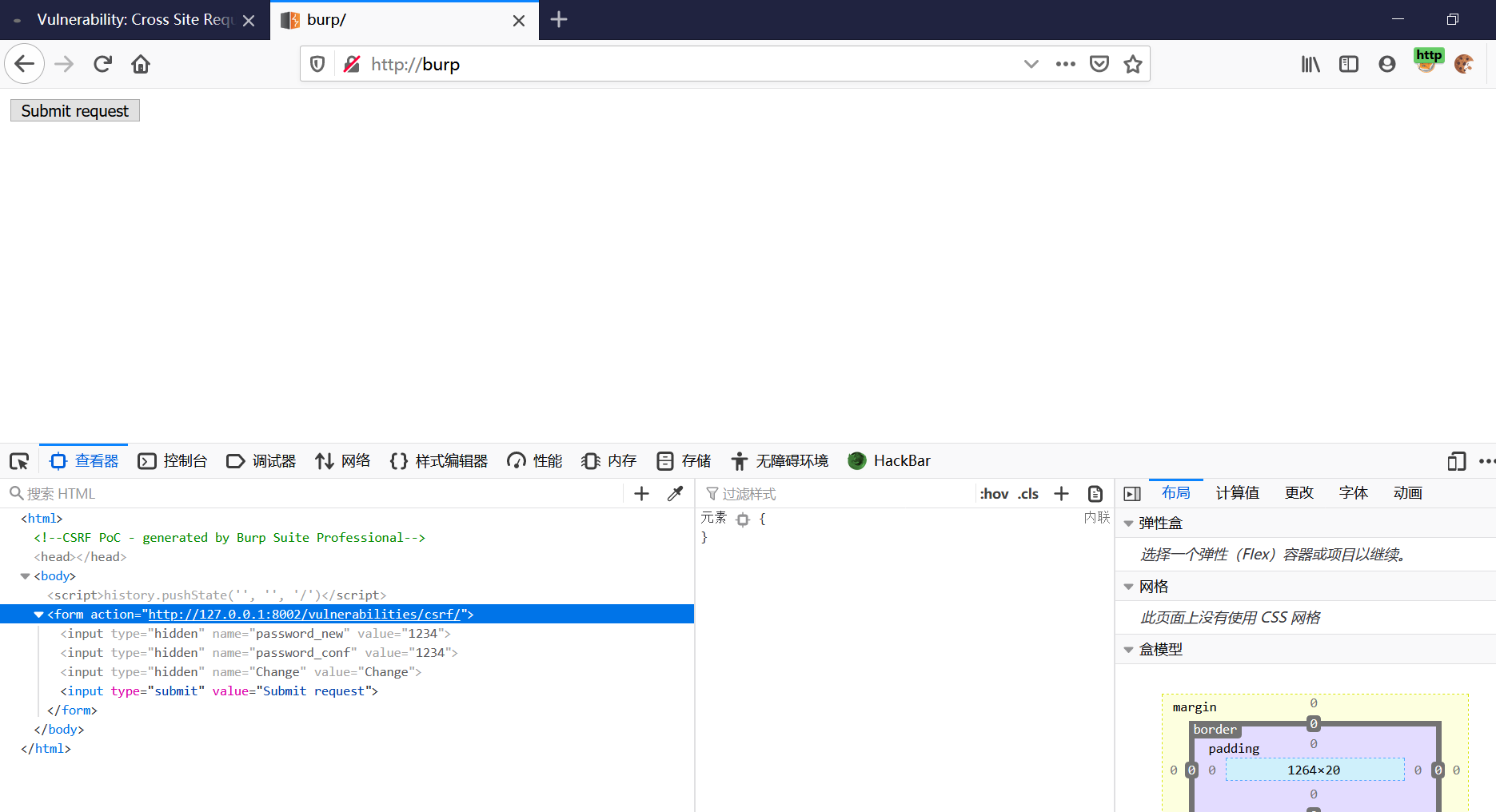
Task: Close the burp/ tab
Action: (x=519, y=21)
